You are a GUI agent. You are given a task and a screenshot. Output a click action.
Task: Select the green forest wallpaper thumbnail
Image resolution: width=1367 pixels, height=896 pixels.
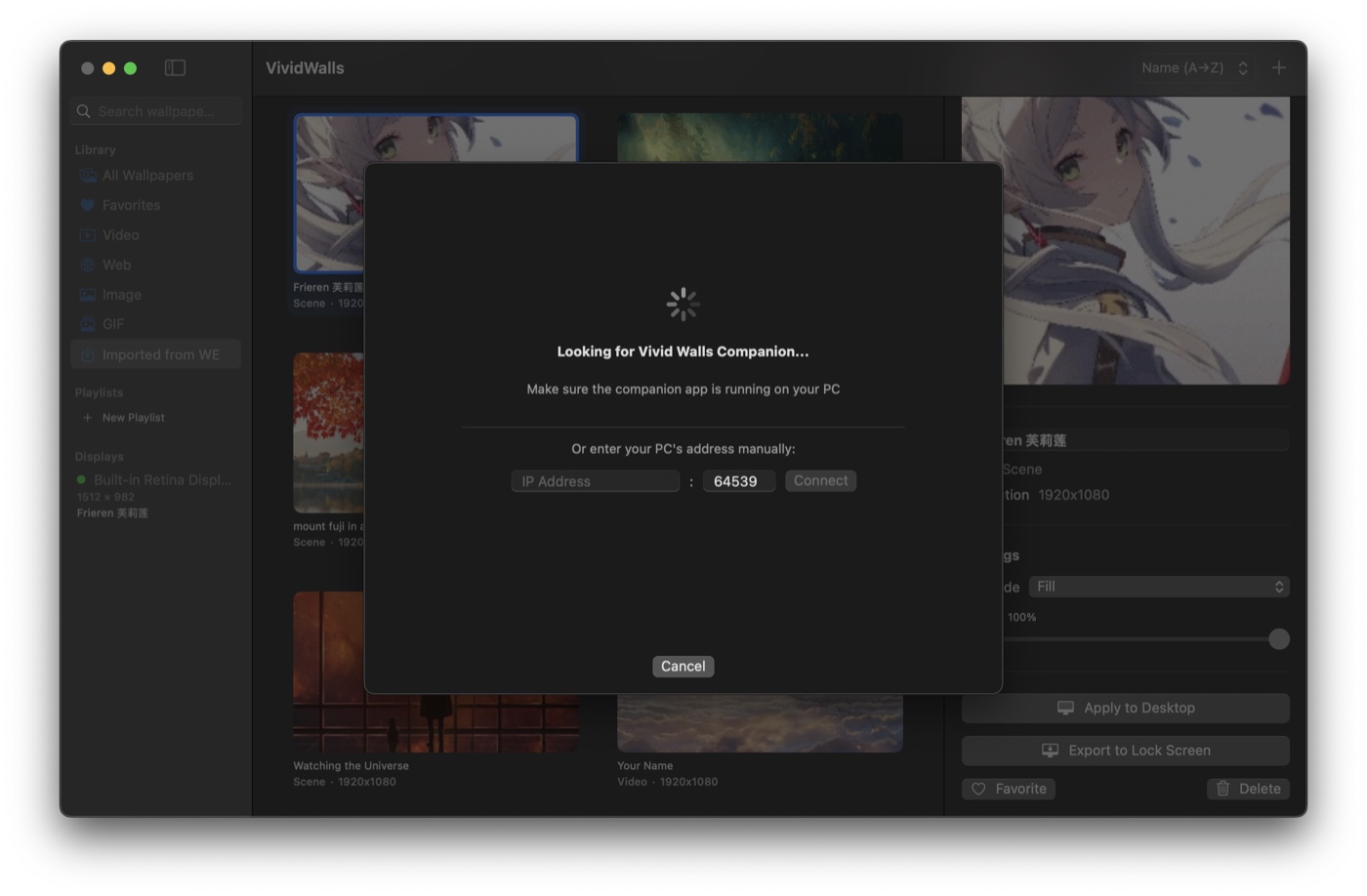click(x=760, y=138)
